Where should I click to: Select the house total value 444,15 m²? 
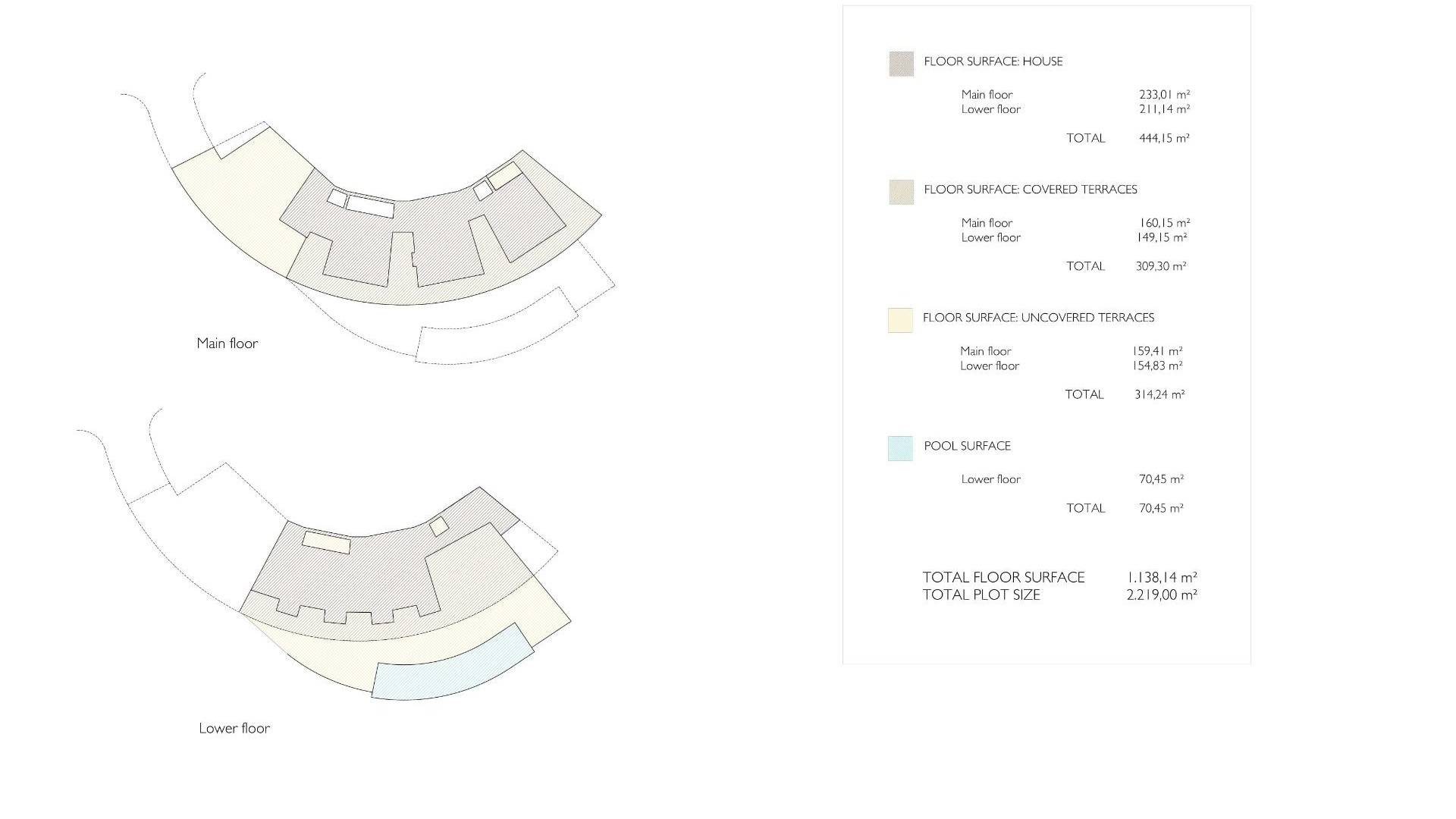tap(1164, 138)
